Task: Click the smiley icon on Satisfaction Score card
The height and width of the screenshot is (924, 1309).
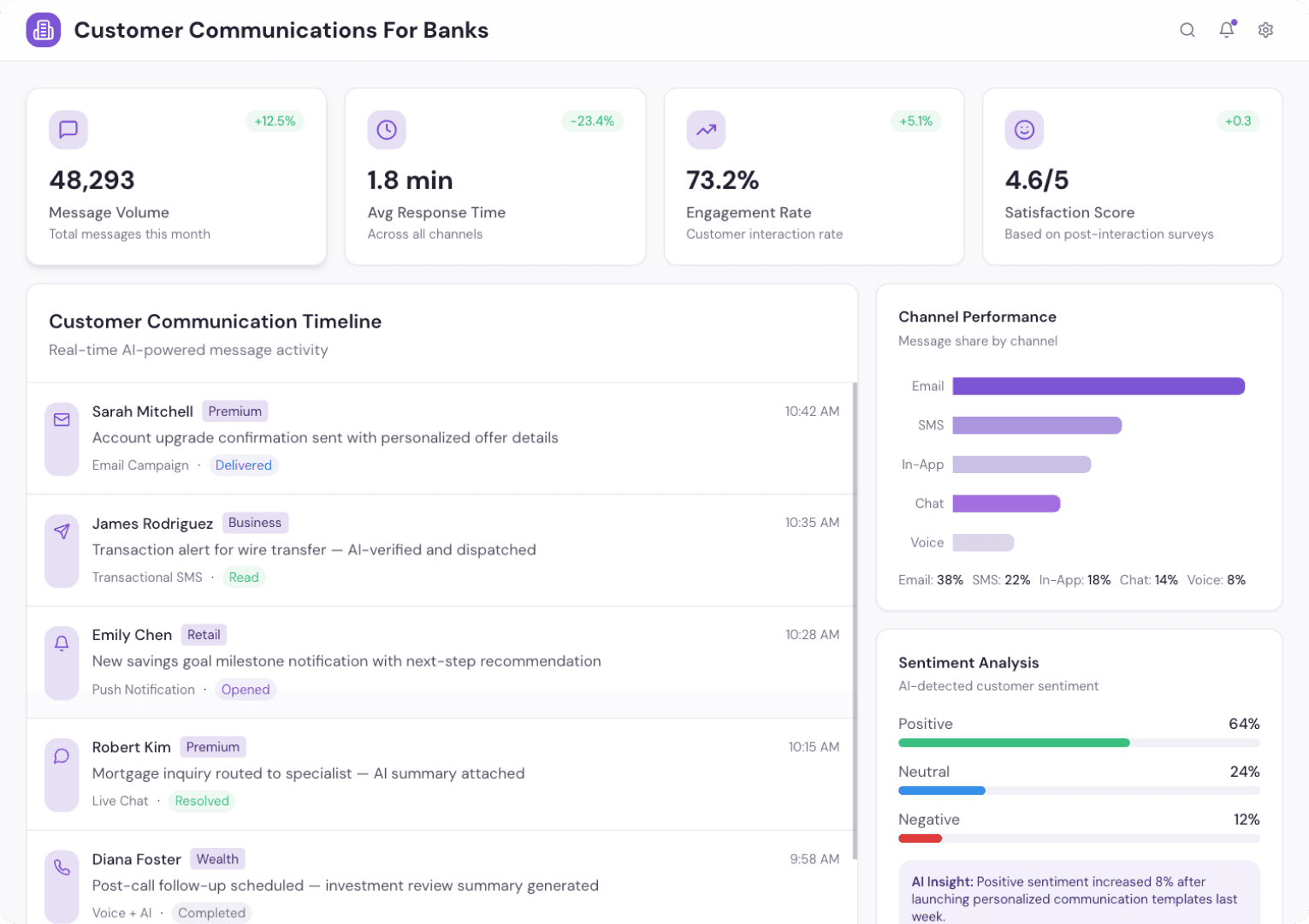Action: click(1024, 130)
